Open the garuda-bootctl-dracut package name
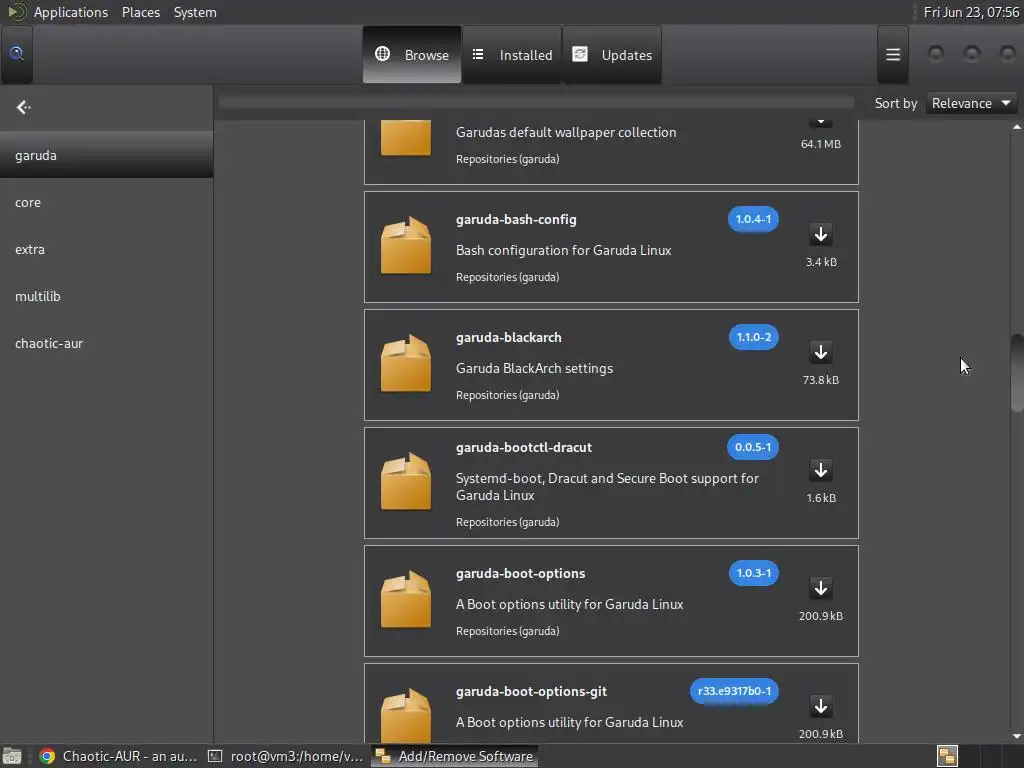This screenshot has width=1024, height=768. (x=524, y=447)
